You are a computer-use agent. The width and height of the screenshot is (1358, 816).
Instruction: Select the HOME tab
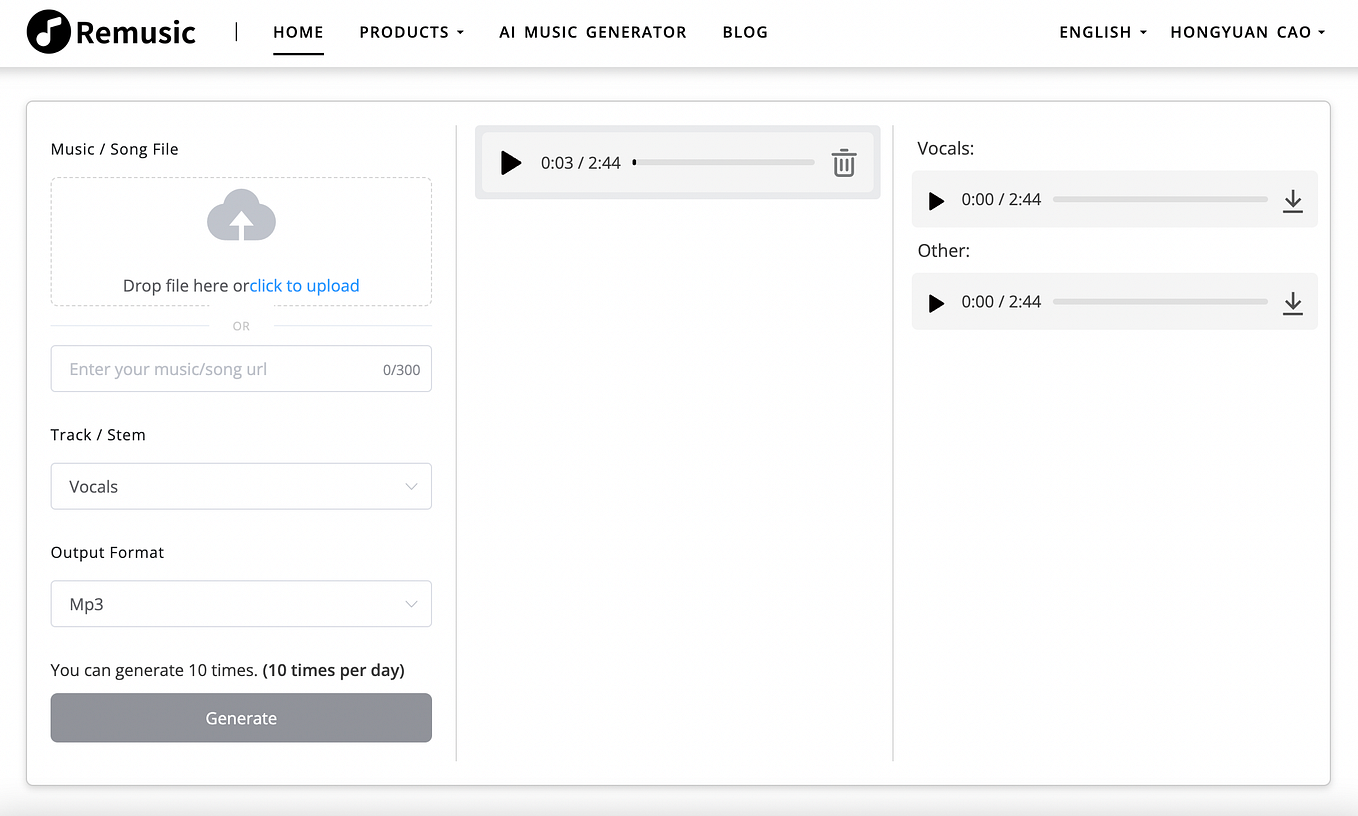tap(298, 31)
